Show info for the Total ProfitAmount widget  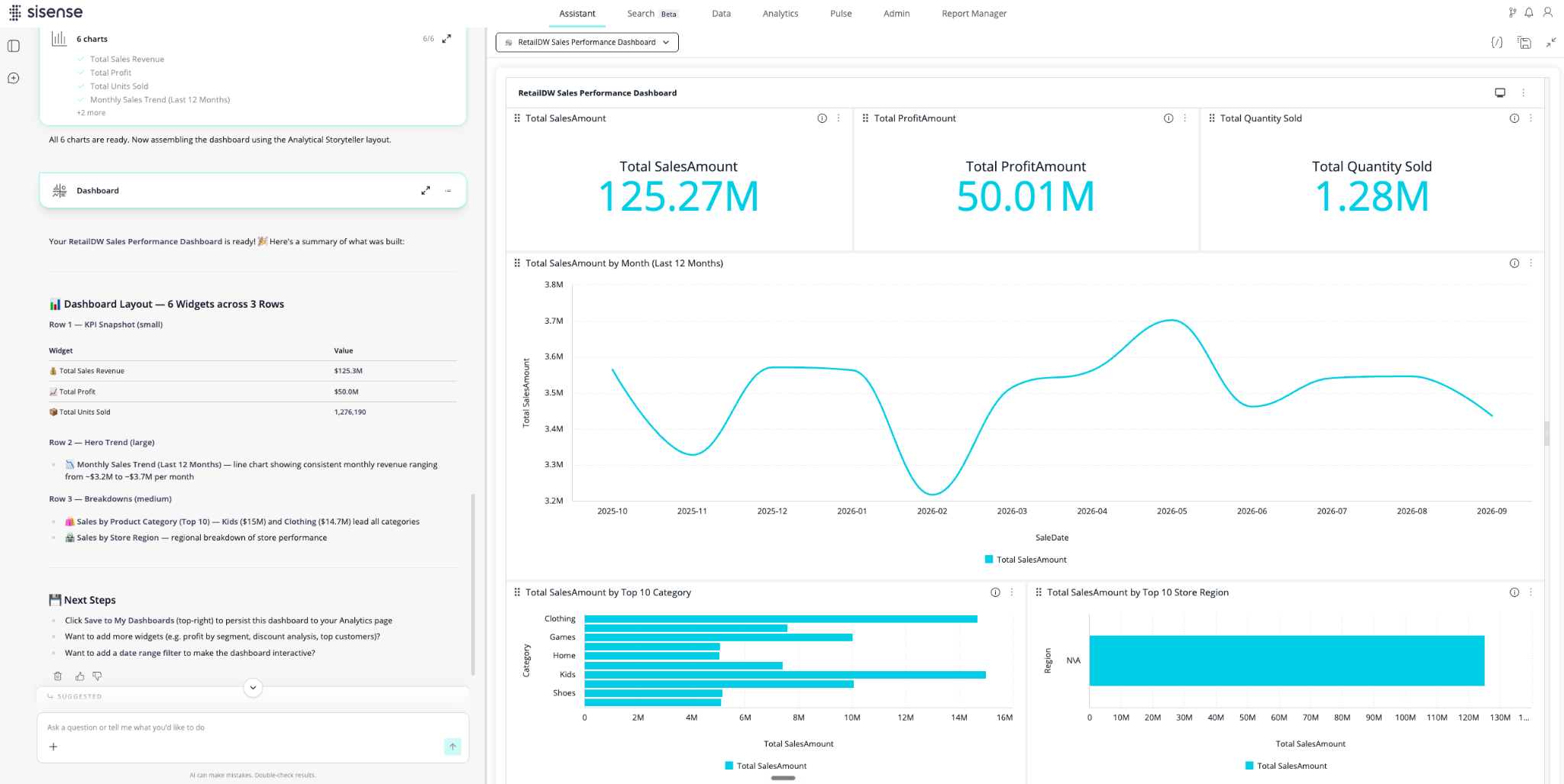tap(1168, 118)
